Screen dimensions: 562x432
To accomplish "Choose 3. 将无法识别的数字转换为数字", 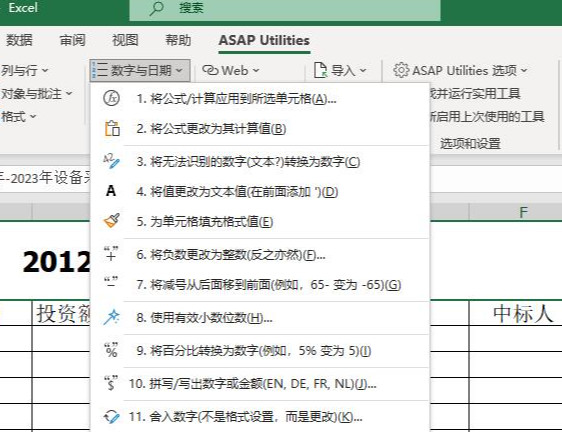I will click(260, 162).
